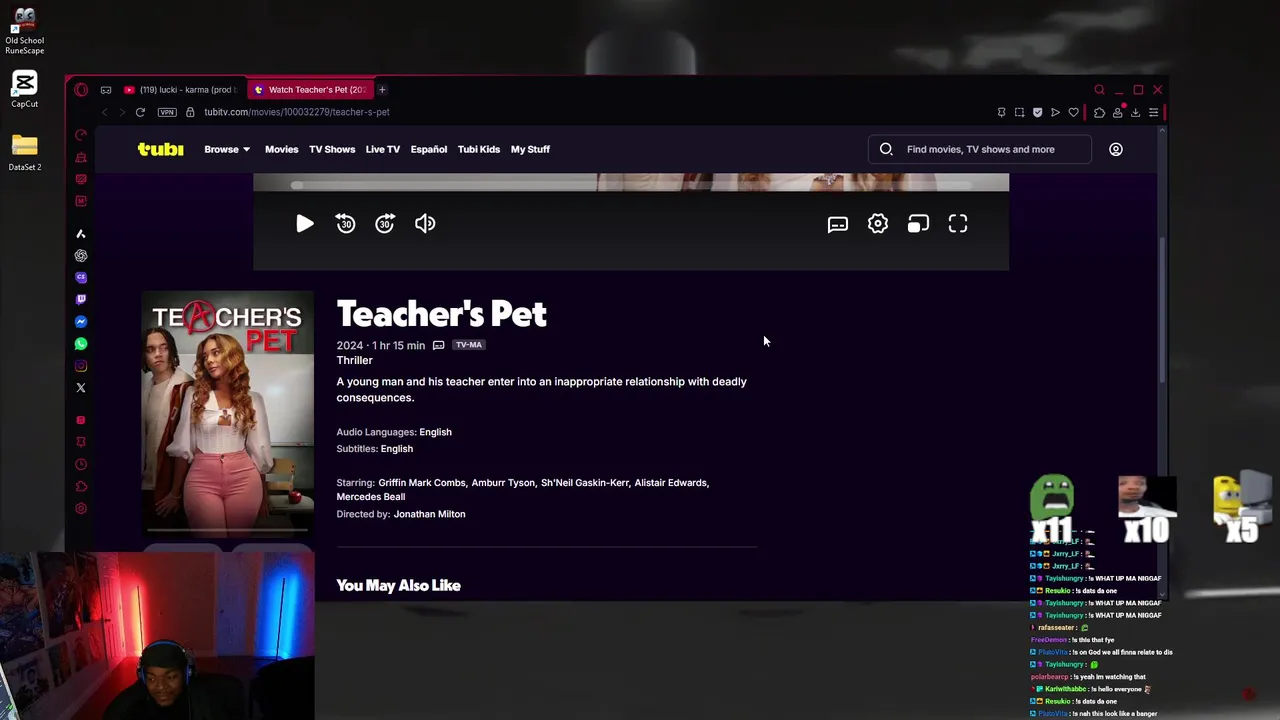Image resolution: width=1280 pixels, height=720 pixels.
Task: Open the Teacher's Pet poster thumbnail
Action: click(228, 413)
